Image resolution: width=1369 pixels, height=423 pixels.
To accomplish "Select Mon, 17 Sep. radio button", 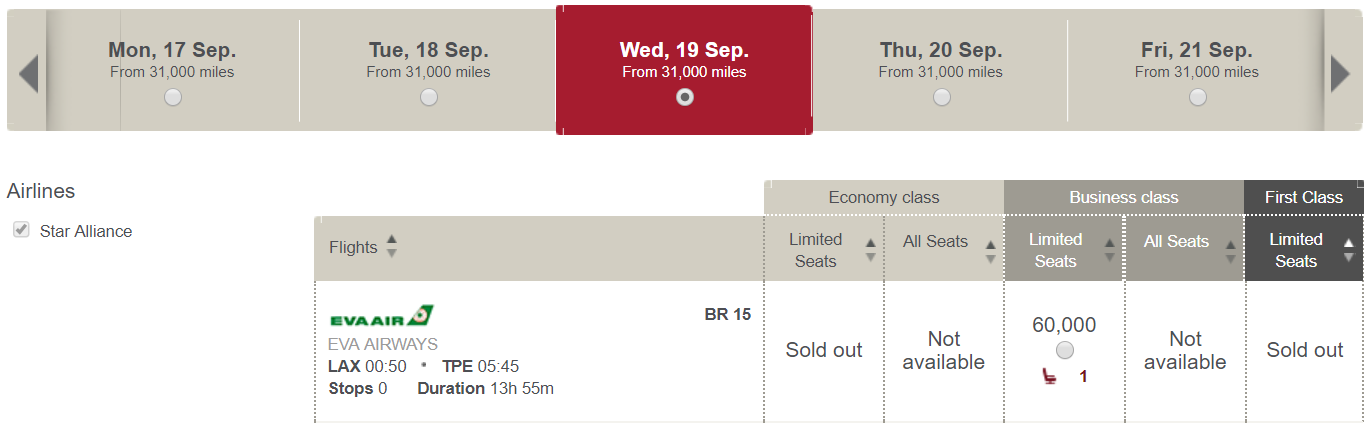I will pos(173,97).
